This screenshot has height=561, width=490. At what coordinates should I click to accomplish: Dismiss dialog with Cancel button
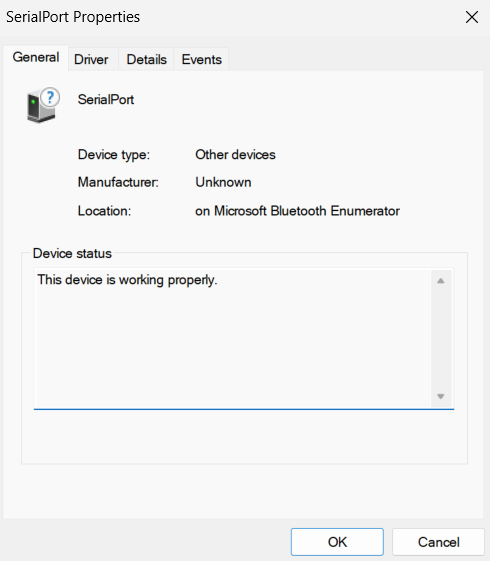point(438,542)
